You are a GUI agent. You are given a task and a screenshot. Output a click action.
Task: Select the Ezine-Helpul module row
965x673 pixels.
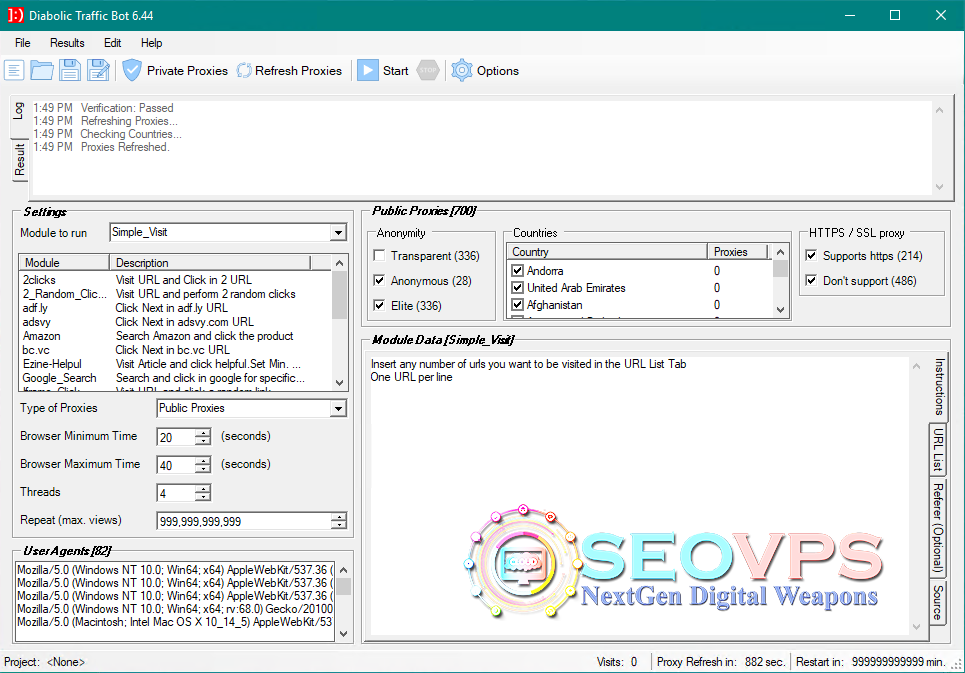tap(175, 364)
